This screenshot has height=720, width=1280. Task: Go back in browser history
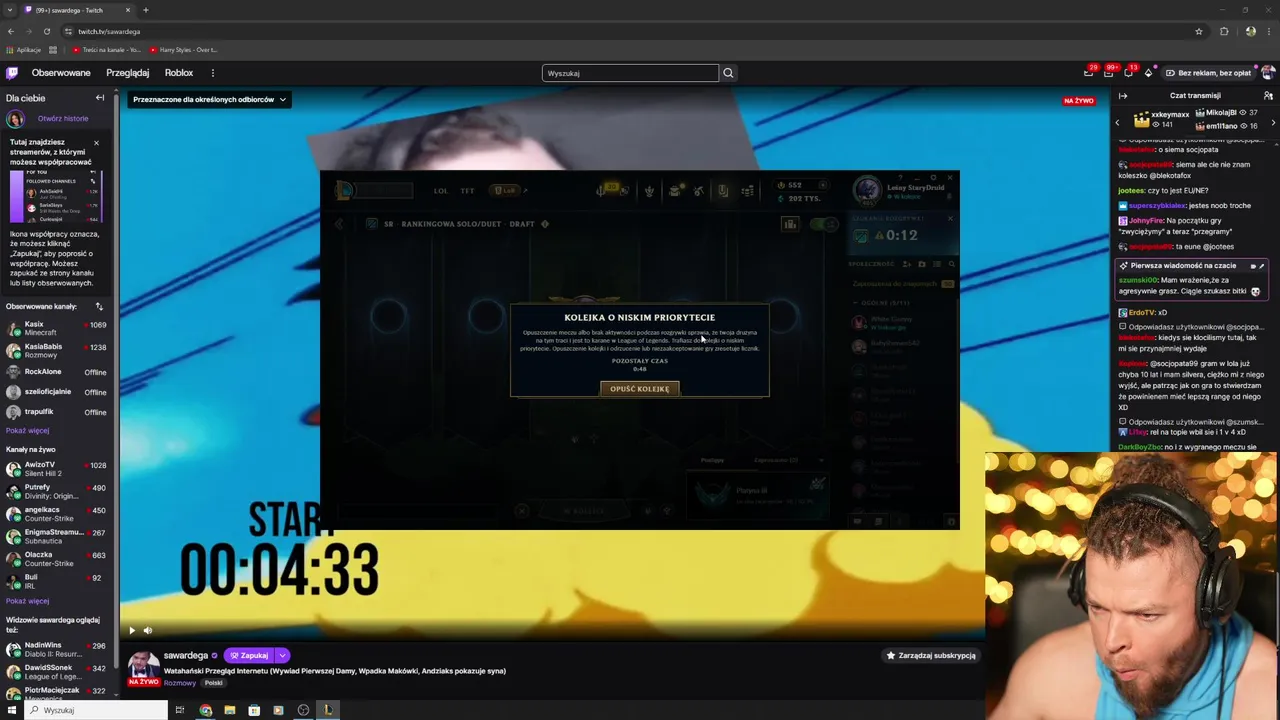tap(11, 31)
